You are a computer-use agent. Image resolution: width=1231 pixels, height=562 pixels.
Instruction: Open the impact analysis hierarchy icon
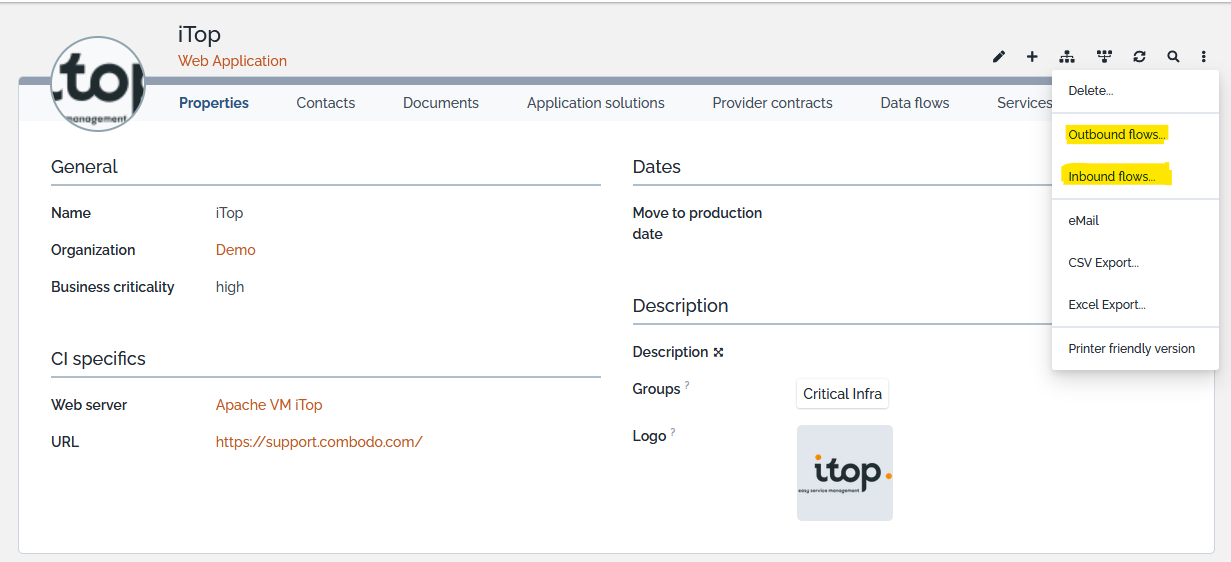1067,57
